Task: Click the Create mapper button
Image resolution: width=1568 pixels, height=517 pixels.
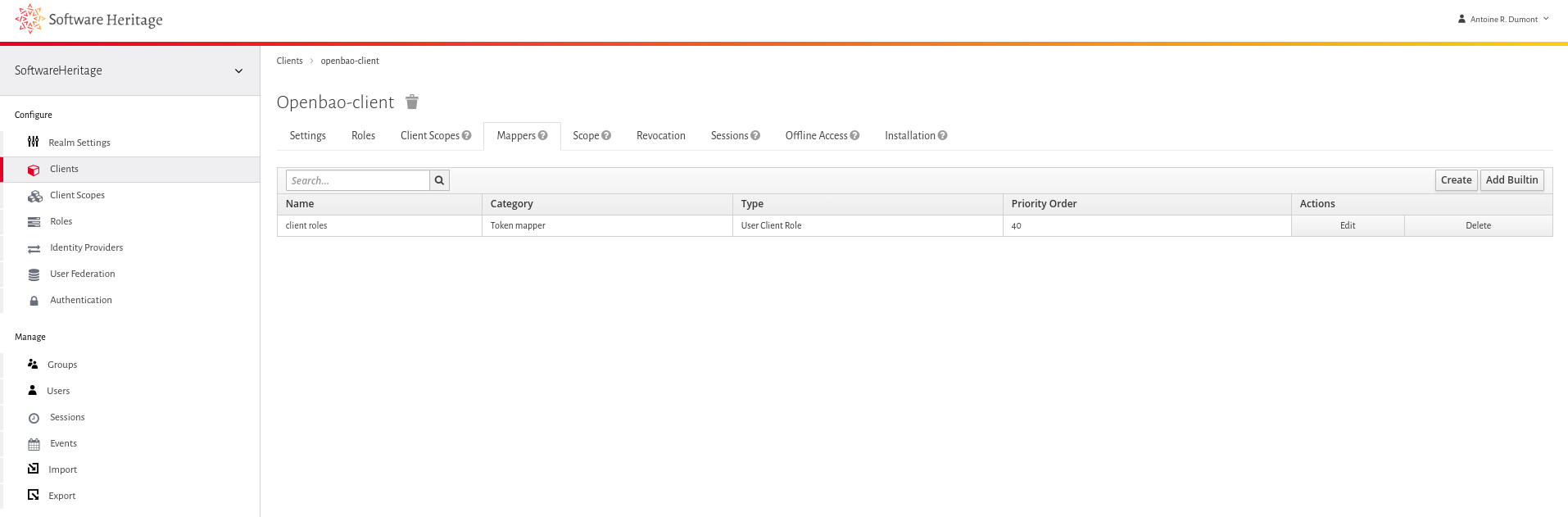Action: (1456, 180)
